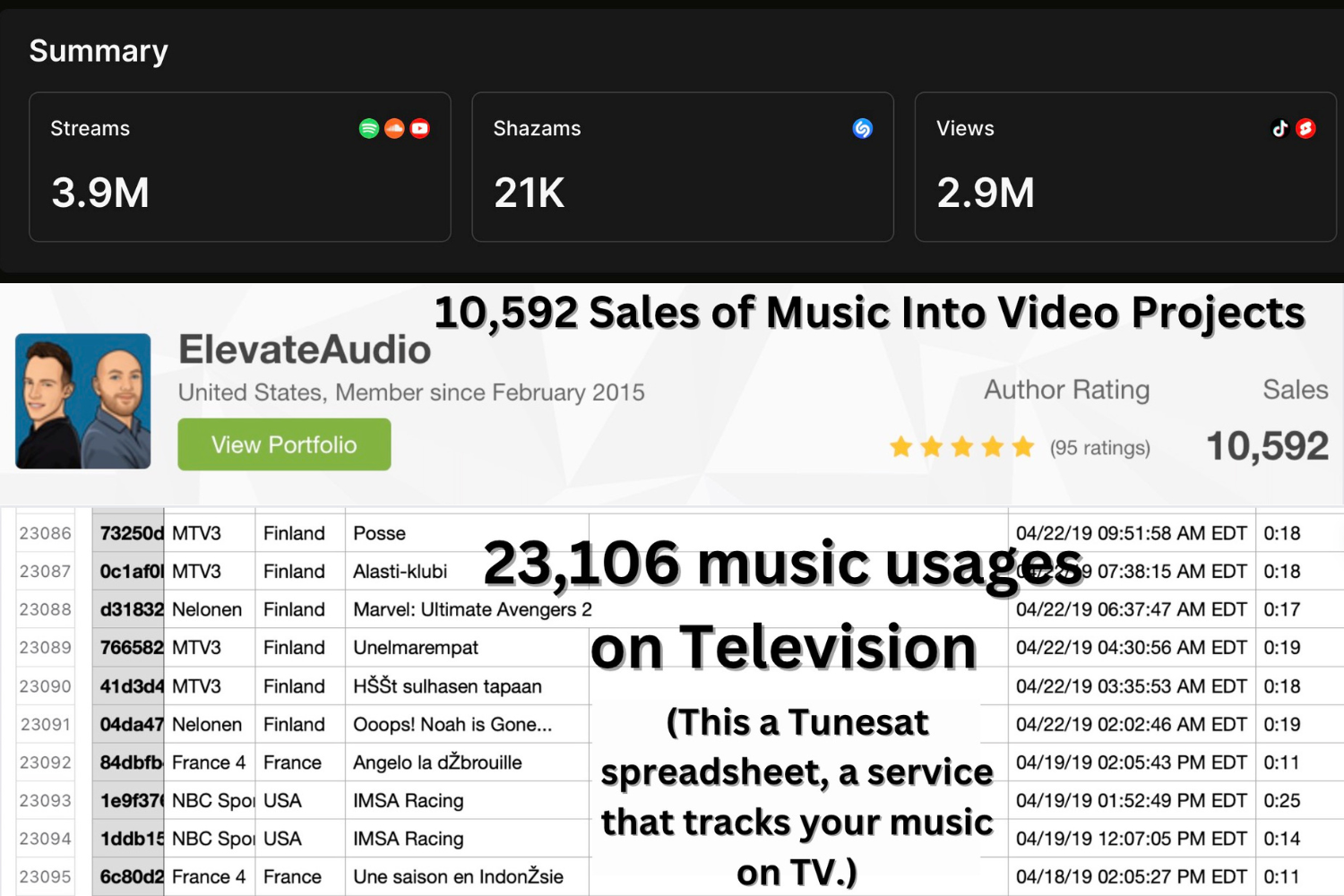Select the 41d3d4 ID cell

[x=129, y=686]
